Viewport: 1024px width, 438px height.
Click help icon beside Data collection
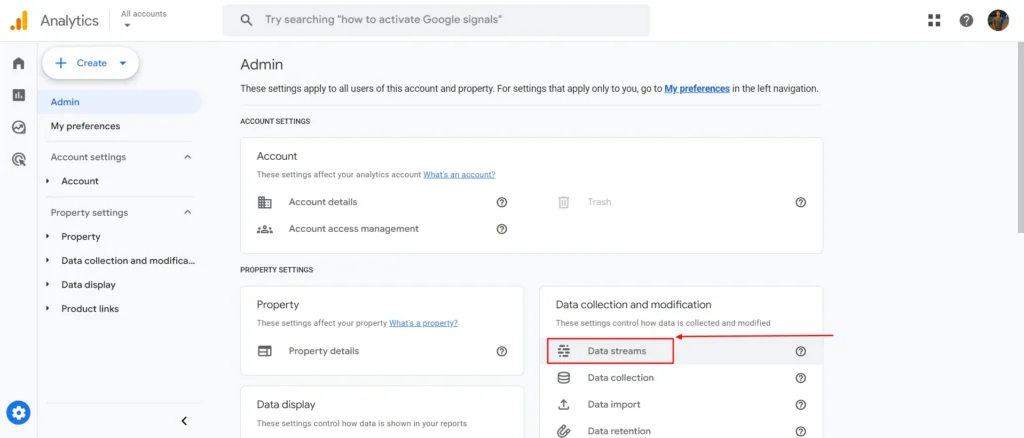(x=801, y=378)
